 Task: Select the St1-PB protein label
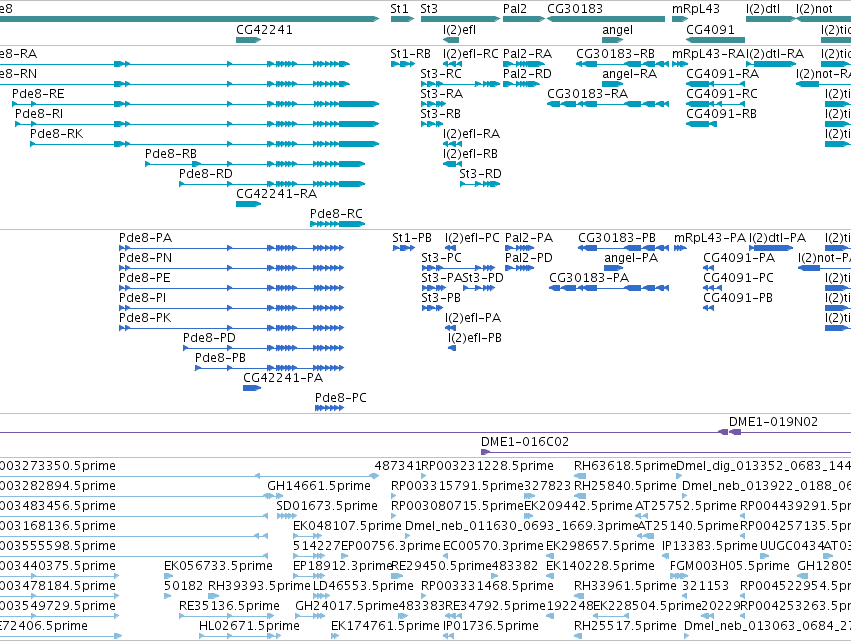point(412,238)
